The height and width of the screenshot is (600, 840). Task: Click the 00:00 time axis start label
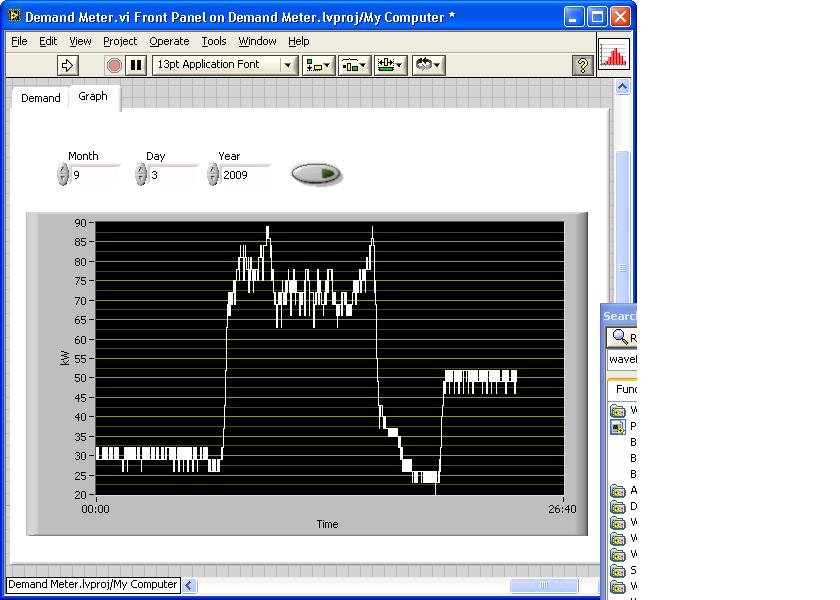pos(95,509)
